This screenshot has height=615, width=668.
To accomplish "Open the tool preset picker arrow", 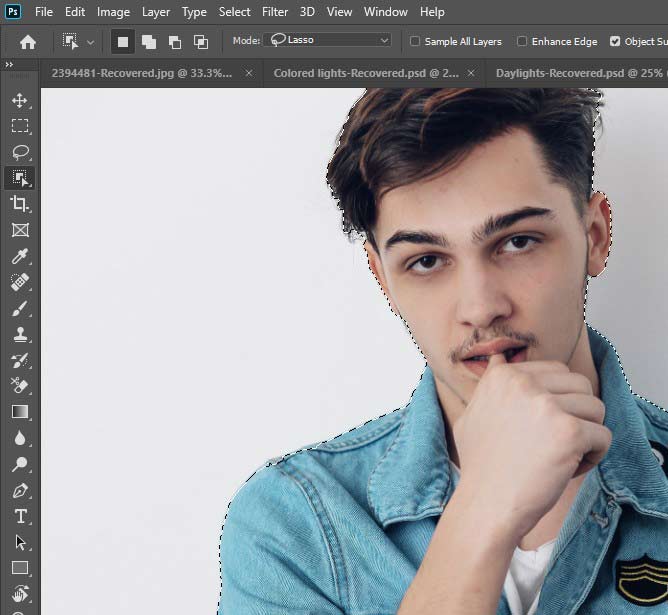I will coord(90,42).
